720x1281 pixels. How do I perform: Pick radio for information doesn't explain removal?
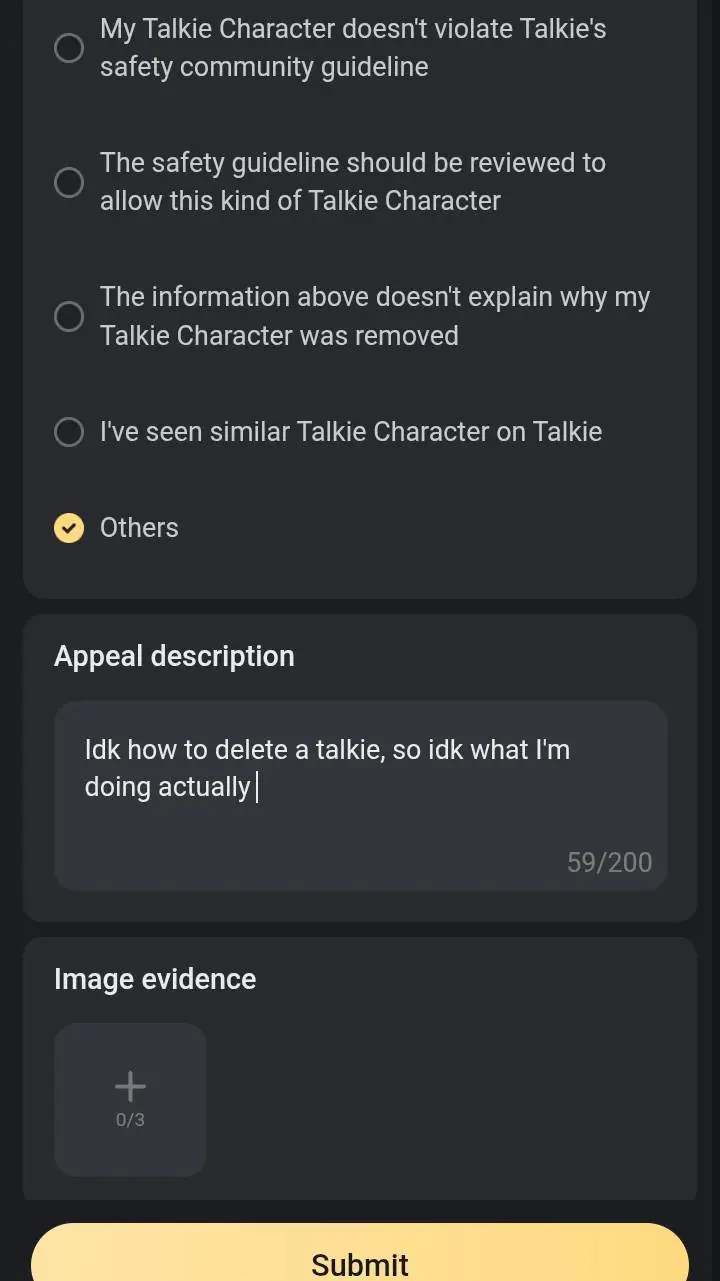tap(69, 316)
